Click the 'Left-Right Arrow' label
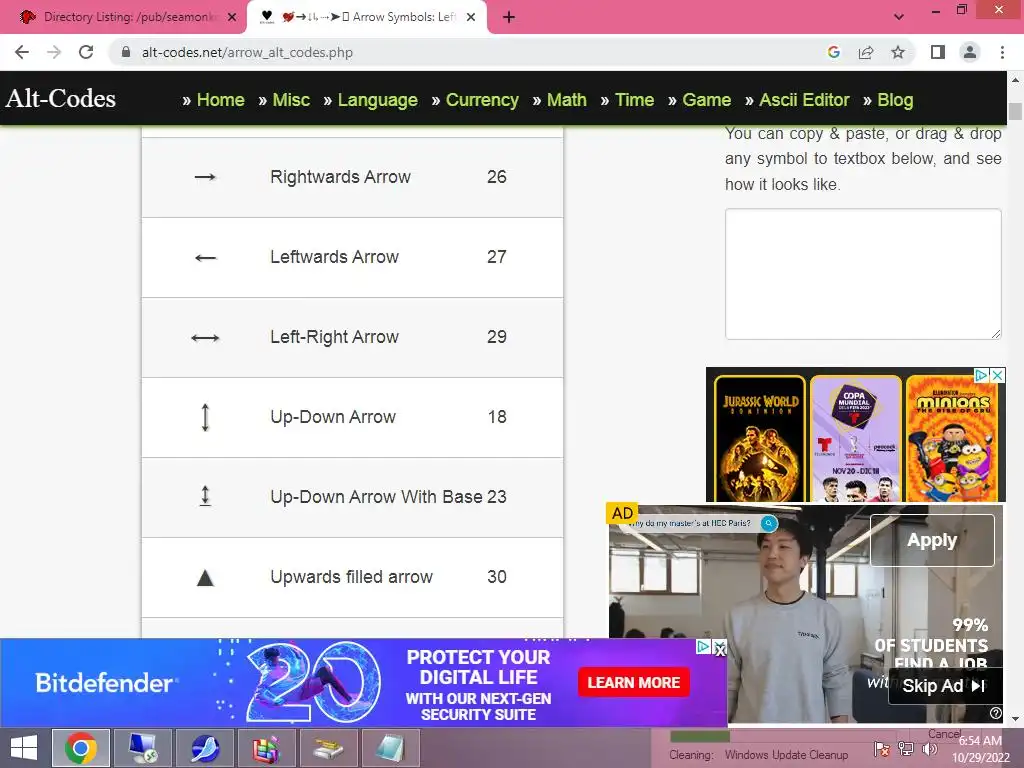 click(x=334, y=337)
